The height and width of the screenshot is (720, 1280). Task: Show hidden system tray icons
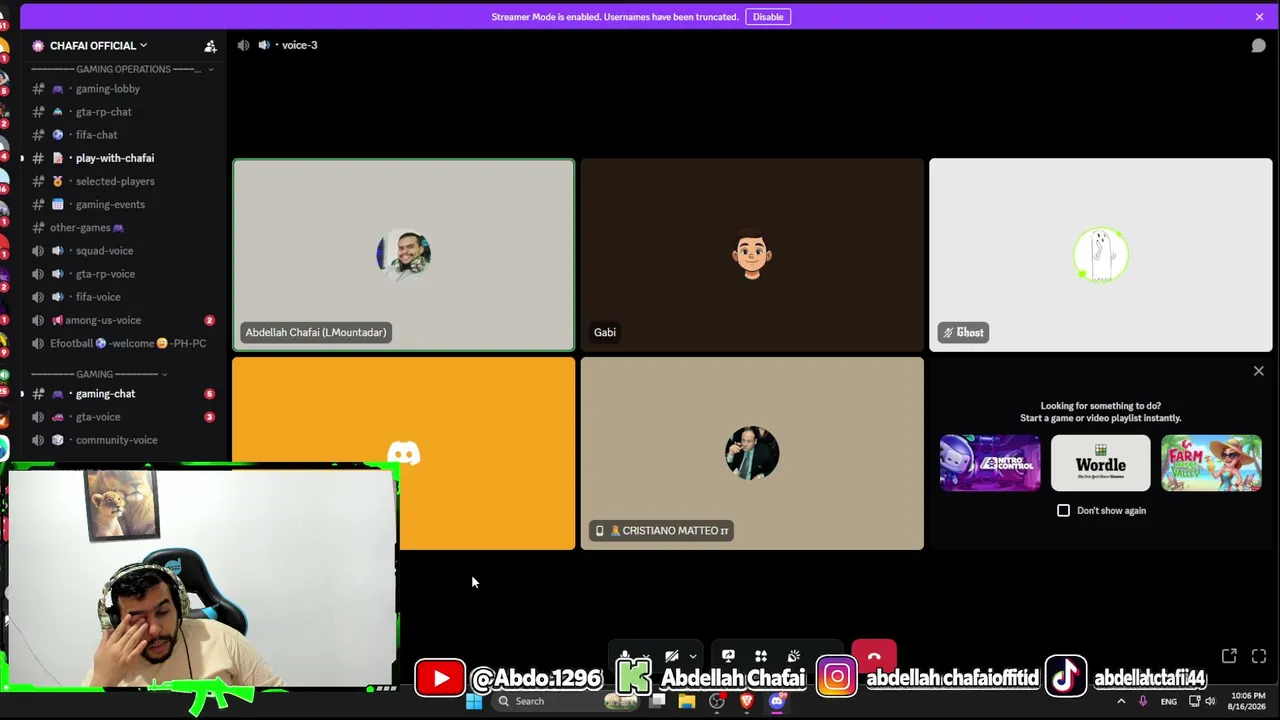(x=1121, y=701)
